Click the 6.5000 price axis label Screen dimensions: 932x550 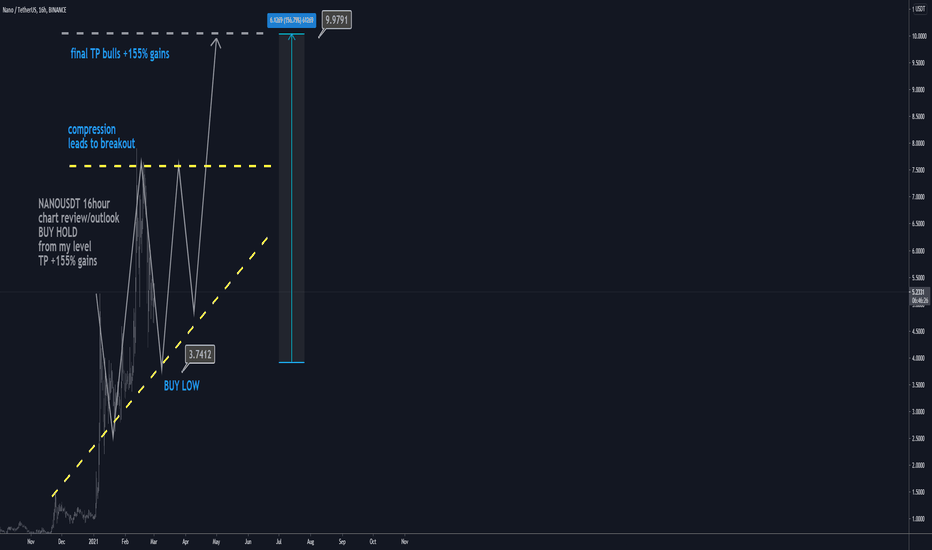tap(919, 224)
